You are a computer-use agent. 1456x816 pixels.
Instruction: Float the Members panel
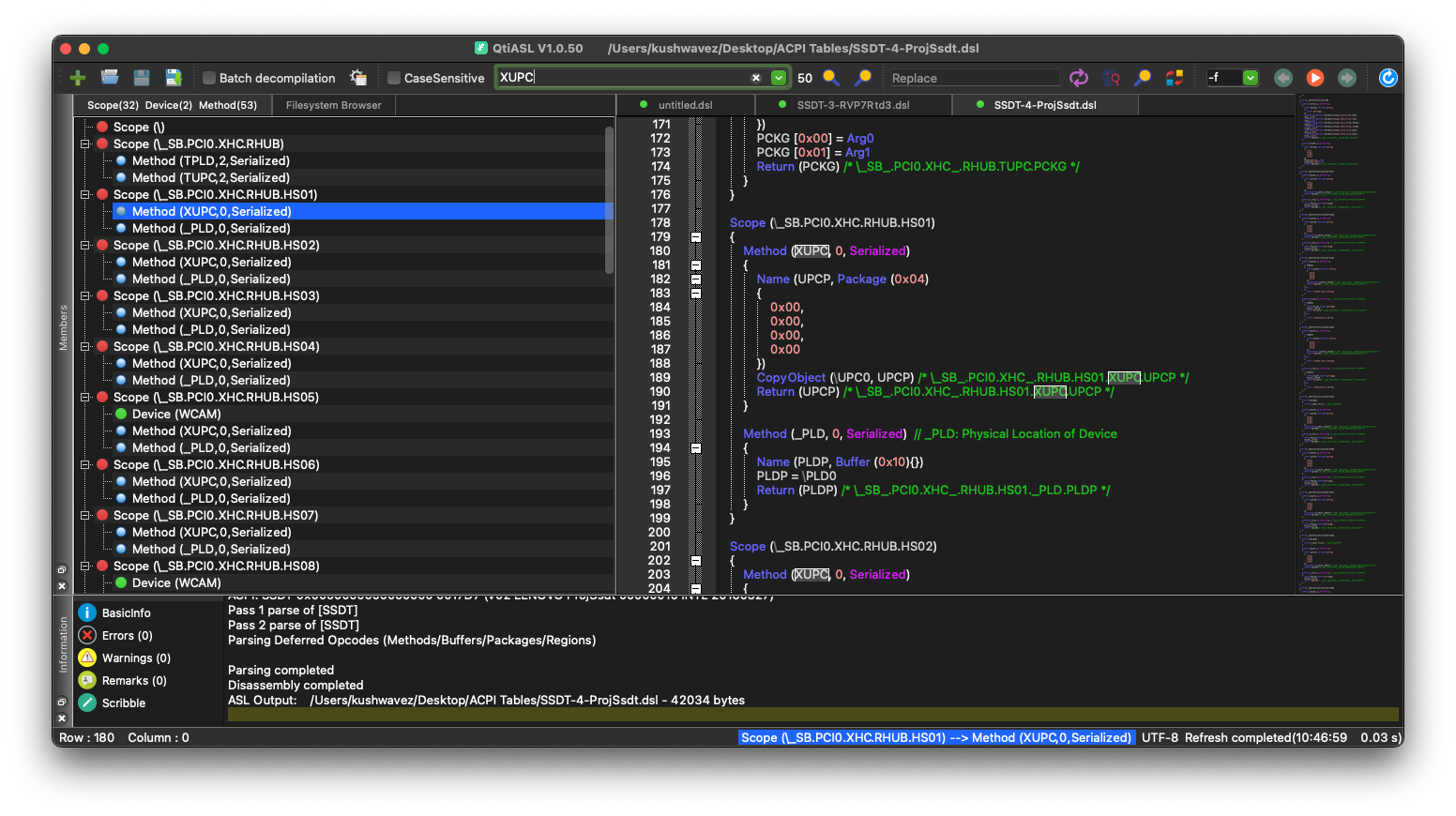pos(62,569)
